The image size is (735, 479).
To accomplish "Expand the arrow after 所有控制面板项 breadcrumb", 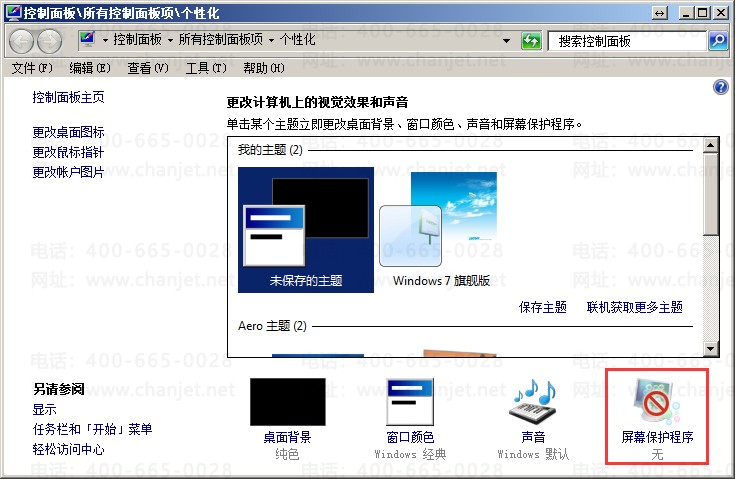I will pos(270,40).
